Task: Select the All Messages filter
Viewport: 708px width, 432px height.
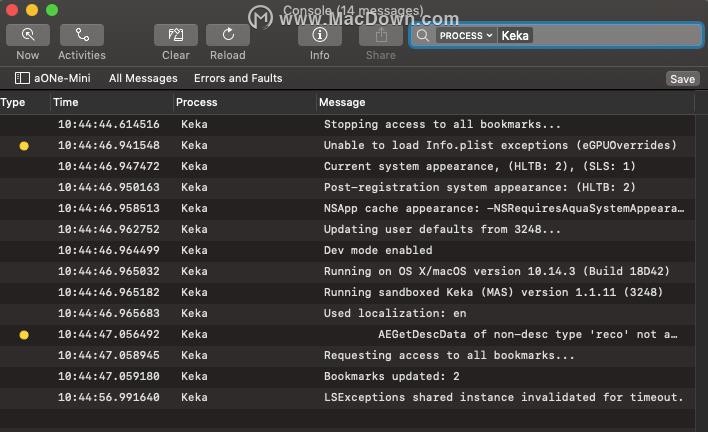Action: pos(143,79)
